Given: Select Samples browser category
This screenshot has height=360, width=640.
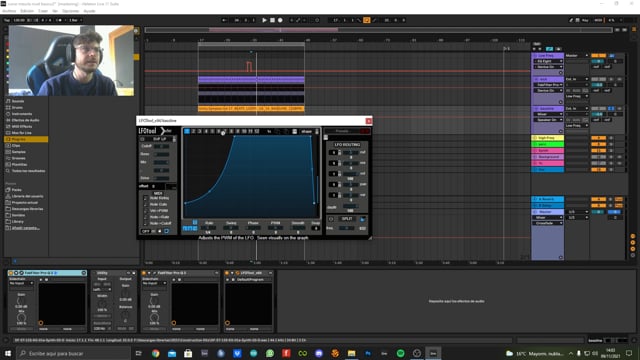Looking at the screenshot, I should click(18, 152).
